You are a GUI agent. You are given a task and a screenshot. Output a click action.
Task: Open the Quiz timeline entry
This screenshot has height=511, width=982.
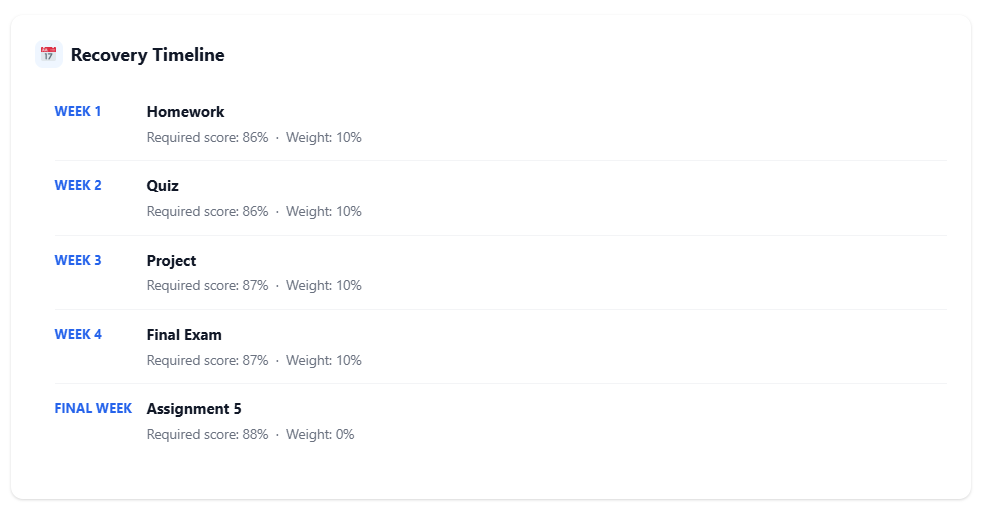coord(163,186)
